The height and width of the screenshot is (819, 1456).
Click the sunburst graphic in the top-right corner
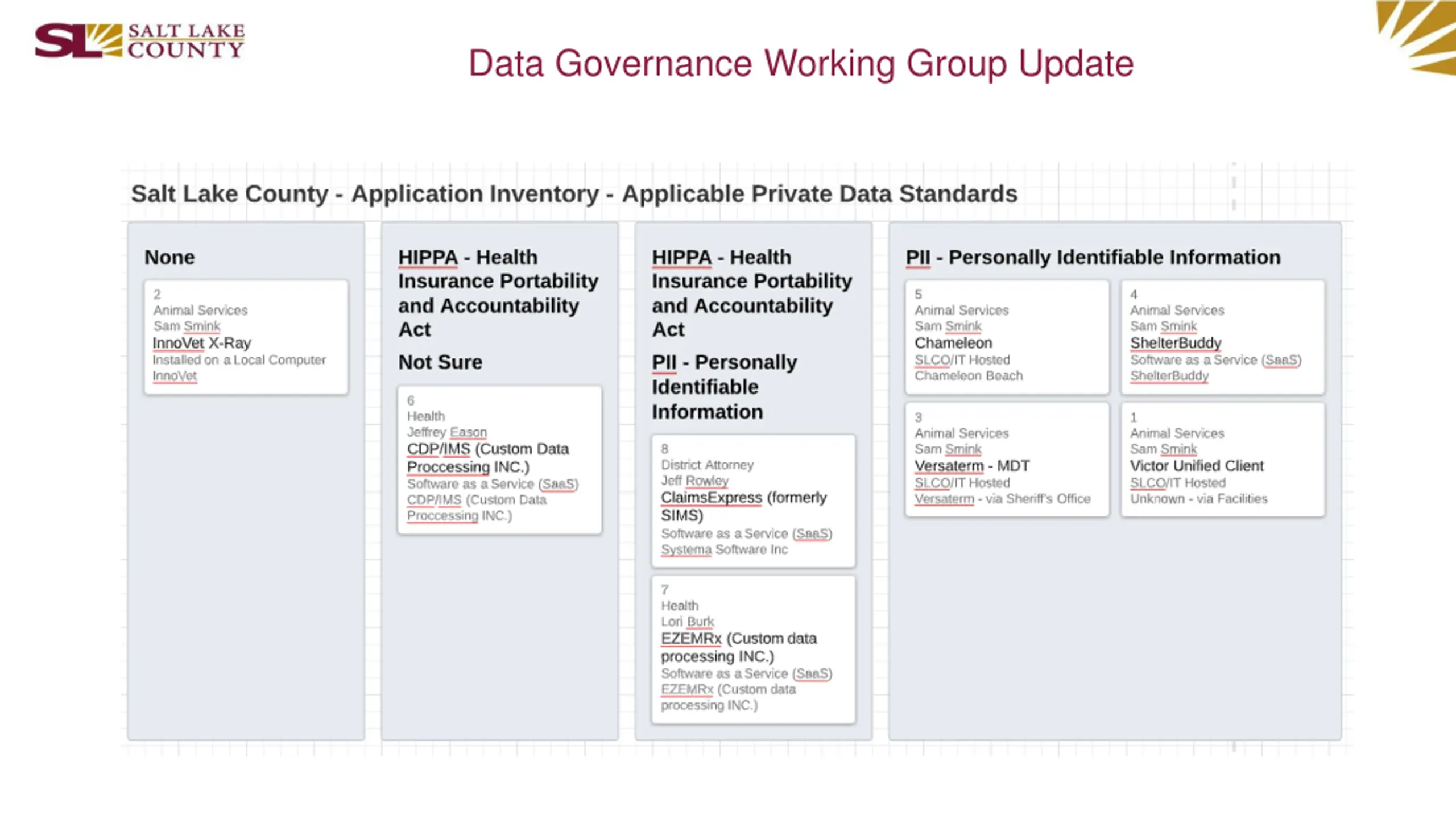click(x=1416, y=38)
